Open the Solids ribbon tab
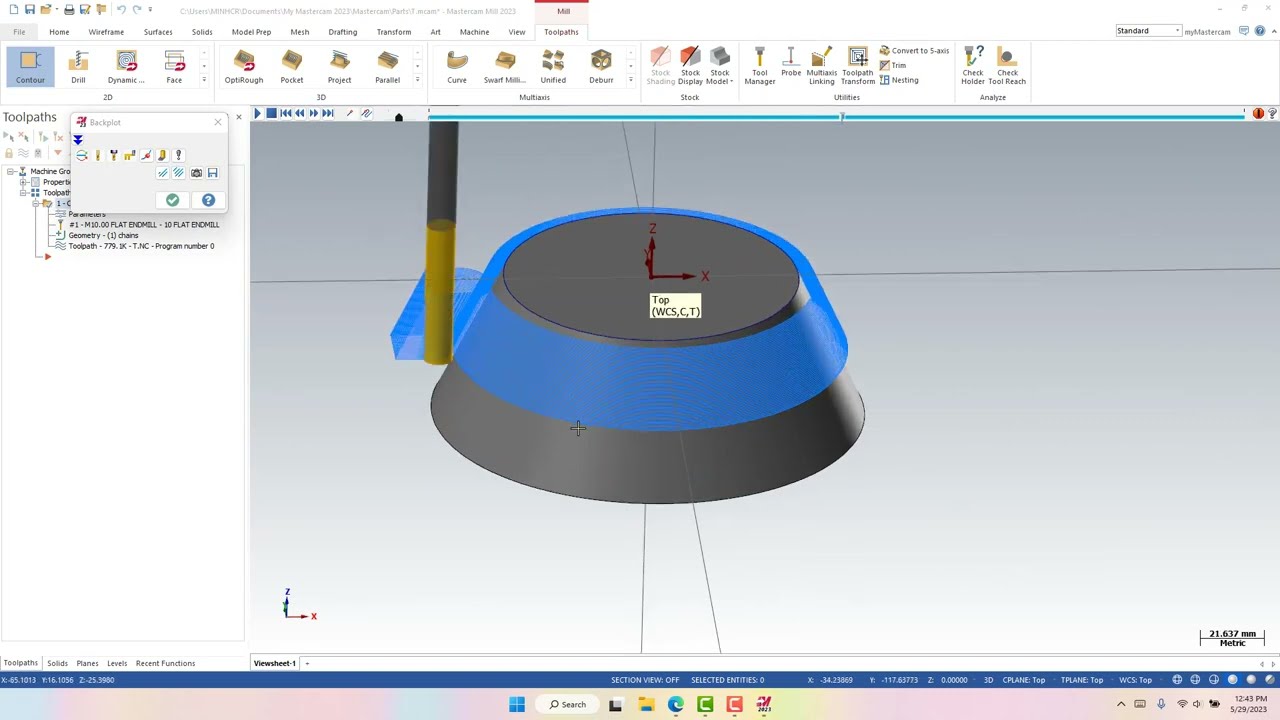 tap(202, 32)
